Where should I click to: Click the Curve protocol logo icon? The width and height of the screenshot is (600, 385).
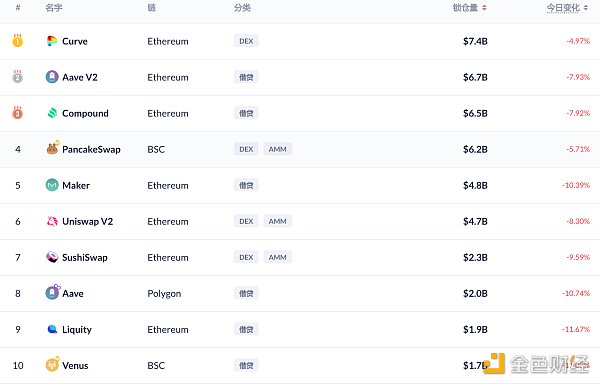coord(52,41)
